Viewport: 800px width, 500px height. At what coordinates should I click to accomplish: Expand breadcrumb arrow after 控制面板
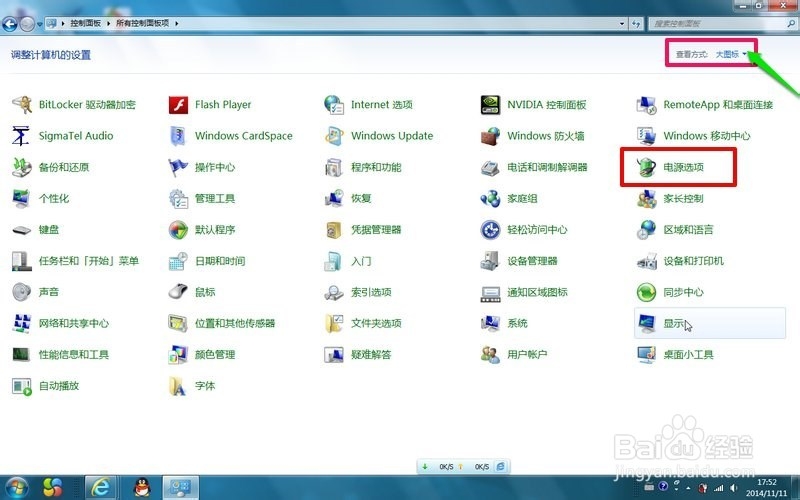click(109, 23)
